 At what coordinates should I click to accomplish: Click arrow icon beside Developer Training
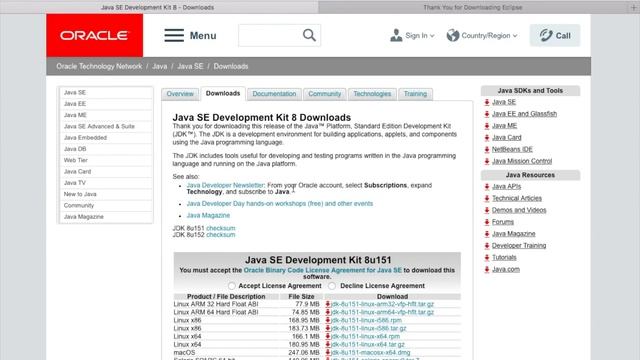[x=487, y=246]
